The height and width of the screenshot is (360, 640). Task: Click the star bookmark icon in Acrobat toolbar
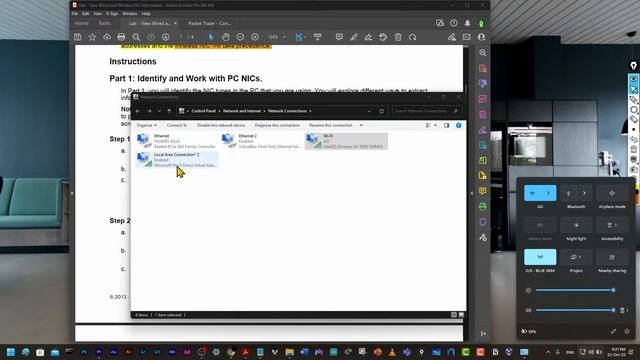pyautogui.click(x=92, y=37)
